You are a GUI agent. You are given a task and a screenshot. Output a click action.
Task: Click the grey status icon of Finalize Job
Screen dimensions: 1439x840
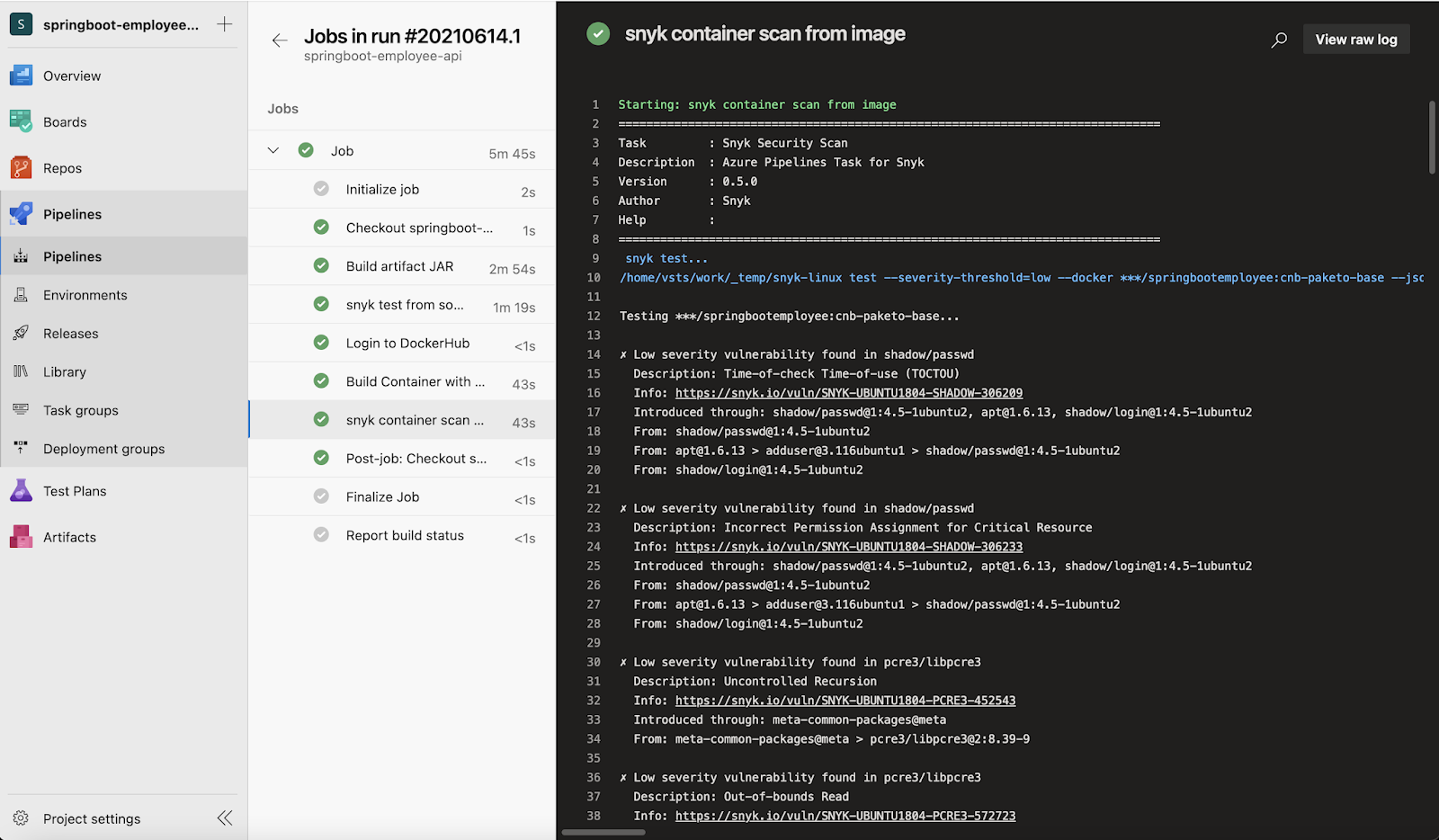tap(321, 496)
